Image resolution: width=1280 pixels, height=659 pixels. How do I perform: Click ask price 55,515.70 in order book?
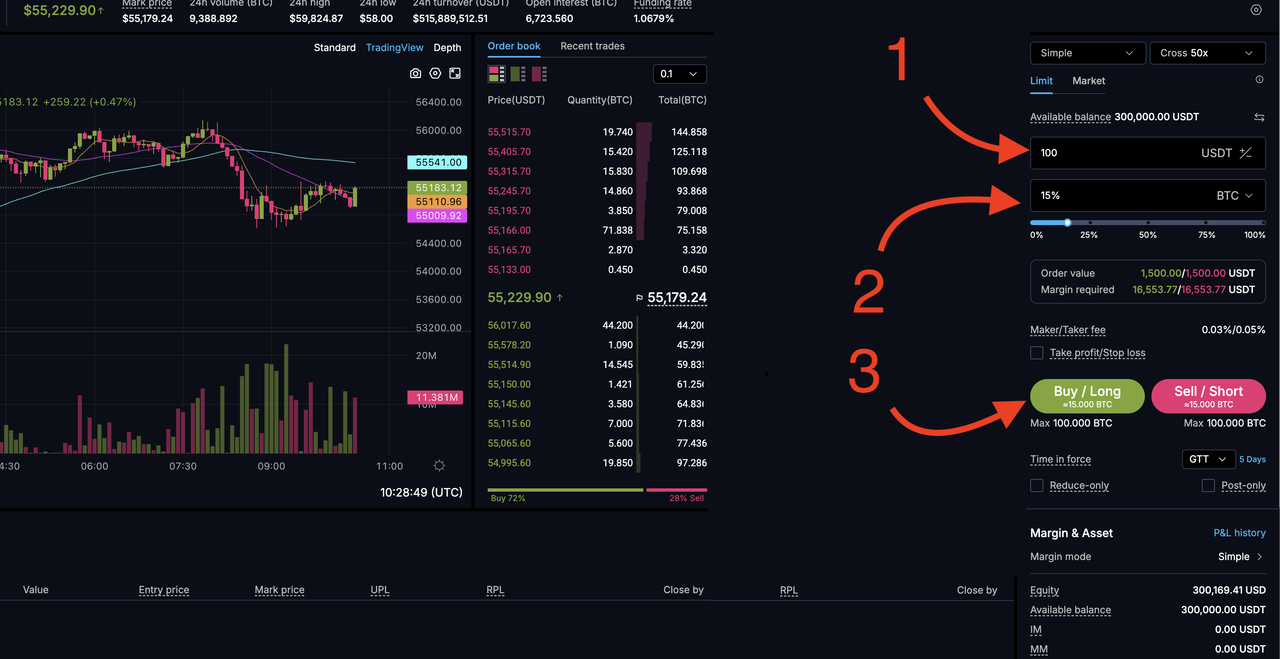(x=509, y=132)
